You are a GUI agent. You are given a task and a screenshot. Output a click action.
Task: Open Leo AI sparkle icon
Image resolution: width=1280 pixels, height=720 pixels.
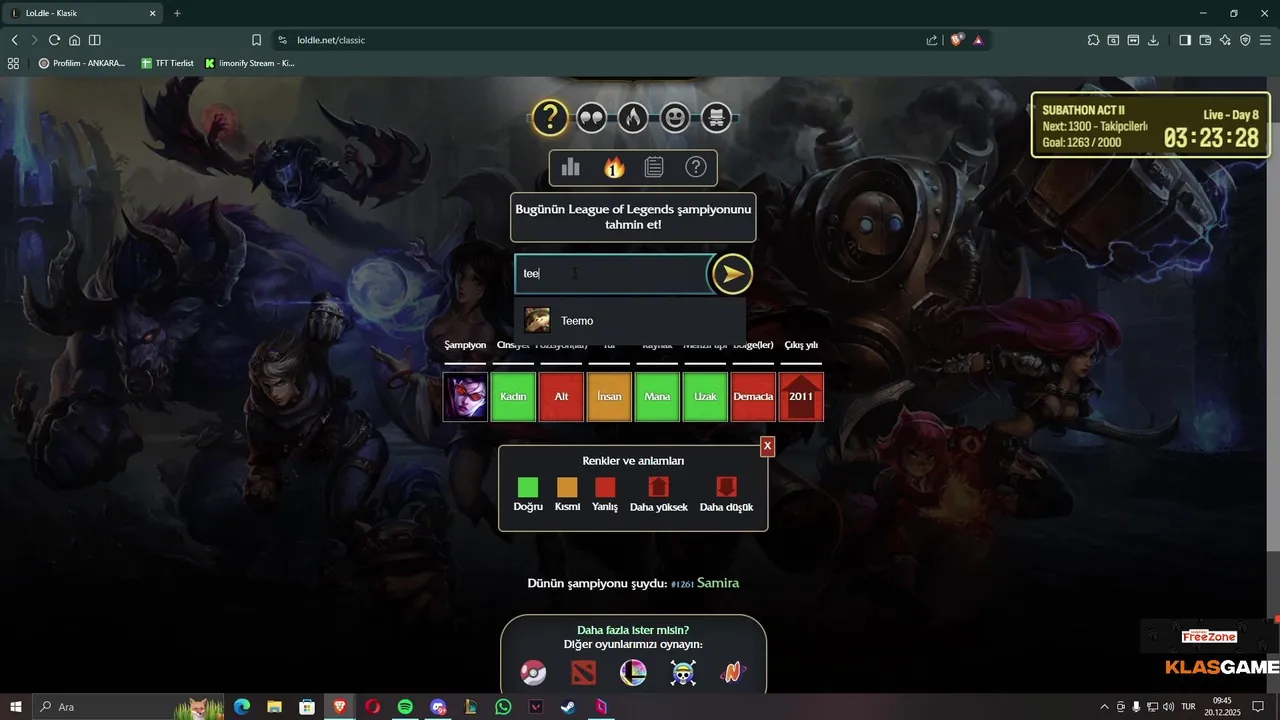[1225, 40]
